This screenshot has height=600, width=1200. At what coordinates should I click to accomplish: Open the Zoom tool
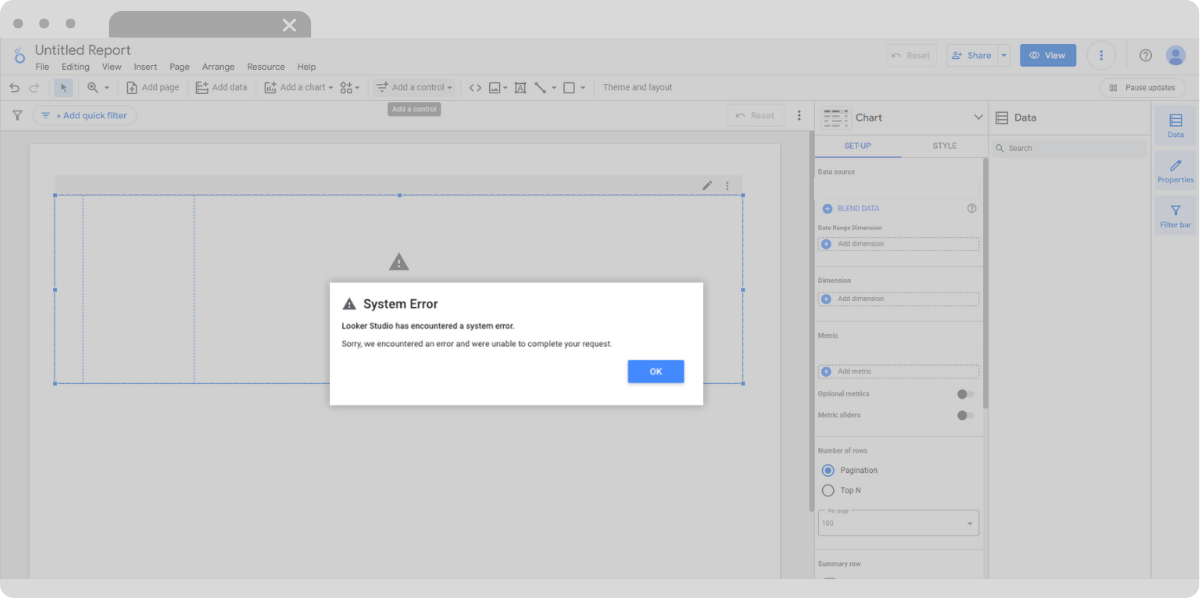click(x=92, y=87)
